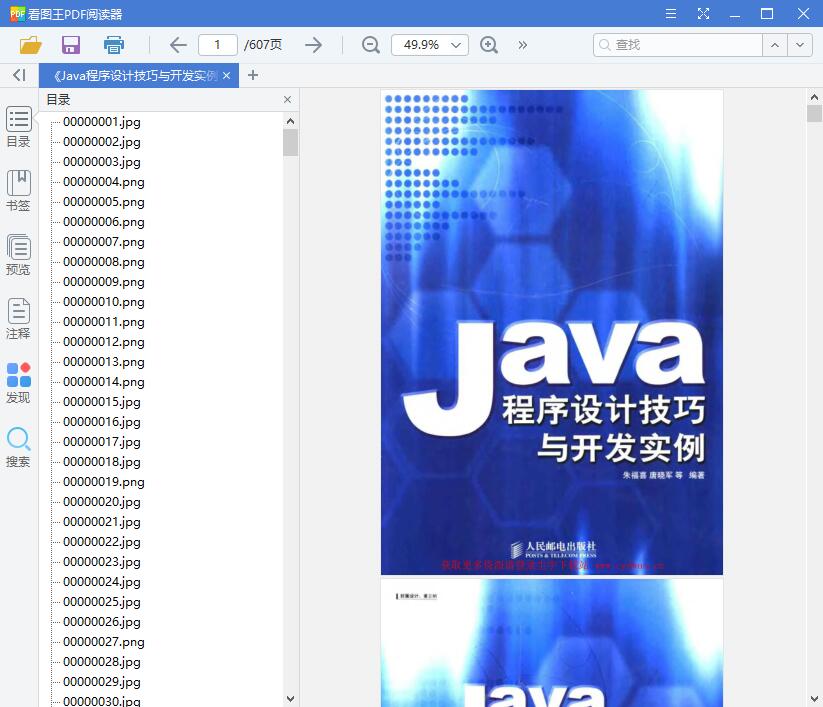Go to previous page with the left arrow
This screenshot has width=823, height=707.
[178, 45]
